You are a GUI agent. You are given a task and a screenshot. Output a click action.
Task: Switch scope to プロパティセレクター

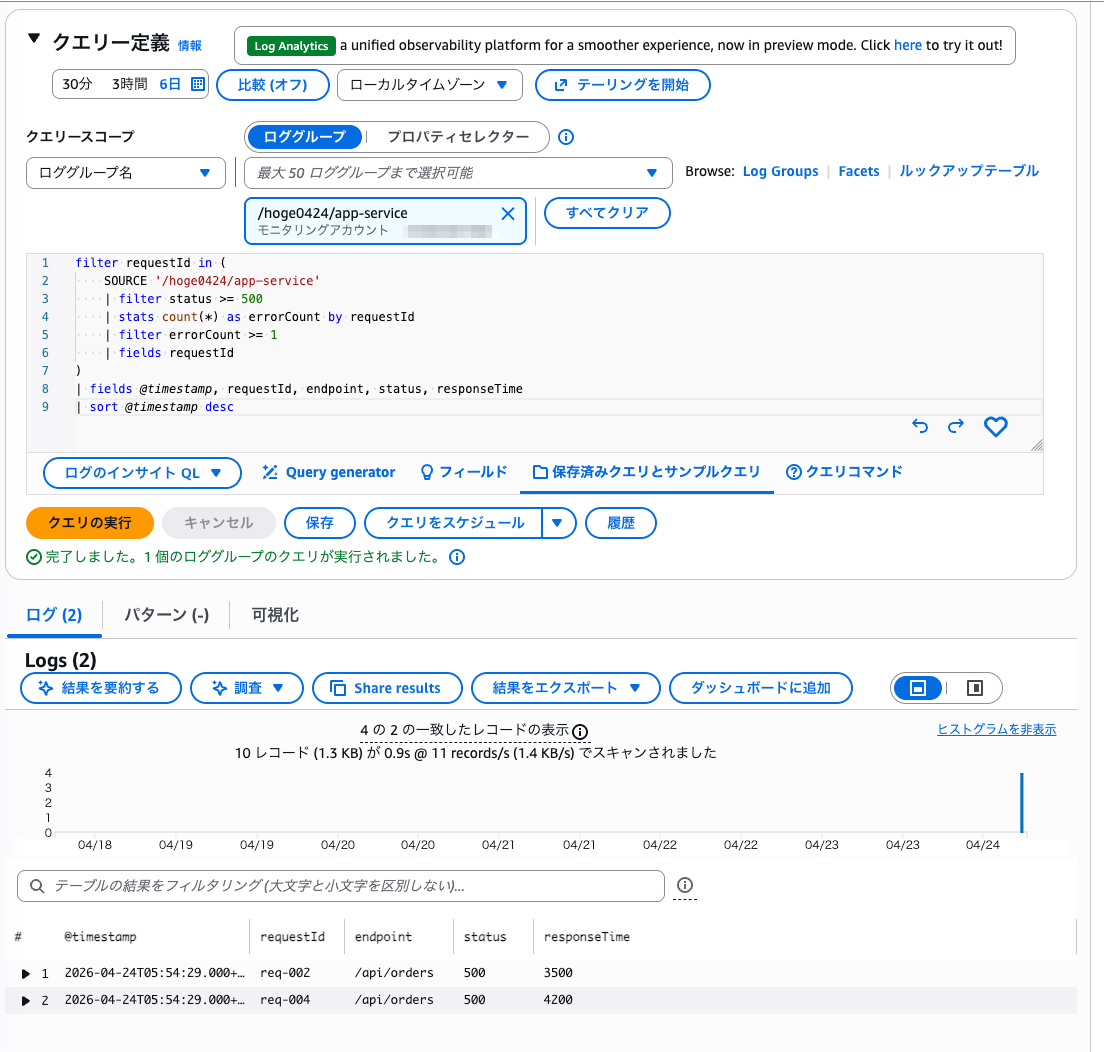pyautogui.click(x=455, y=137)
